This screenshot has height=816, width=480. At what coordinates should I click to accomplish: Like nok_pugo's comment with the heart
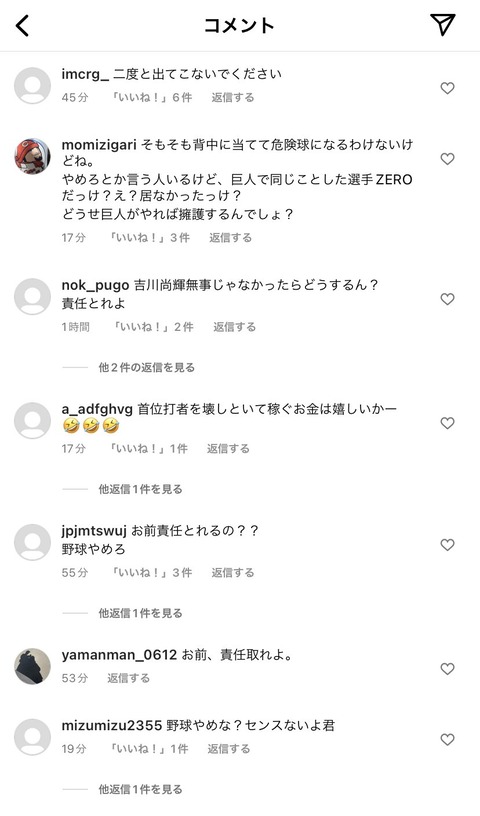pyautogui.click(x=447, y=299)
